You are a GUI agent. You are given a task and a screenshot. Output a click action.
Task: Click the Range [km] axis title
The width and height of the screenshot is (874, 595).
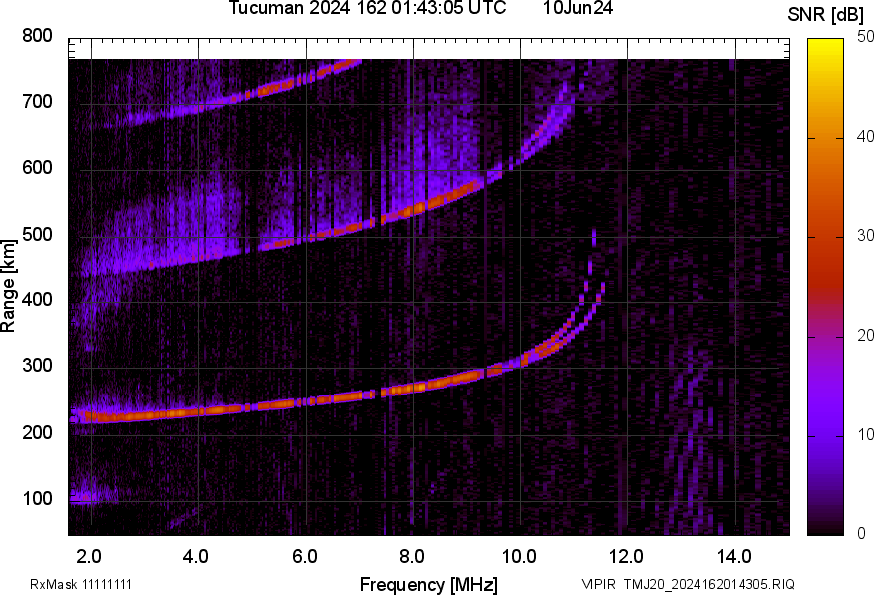coord(8,286)
